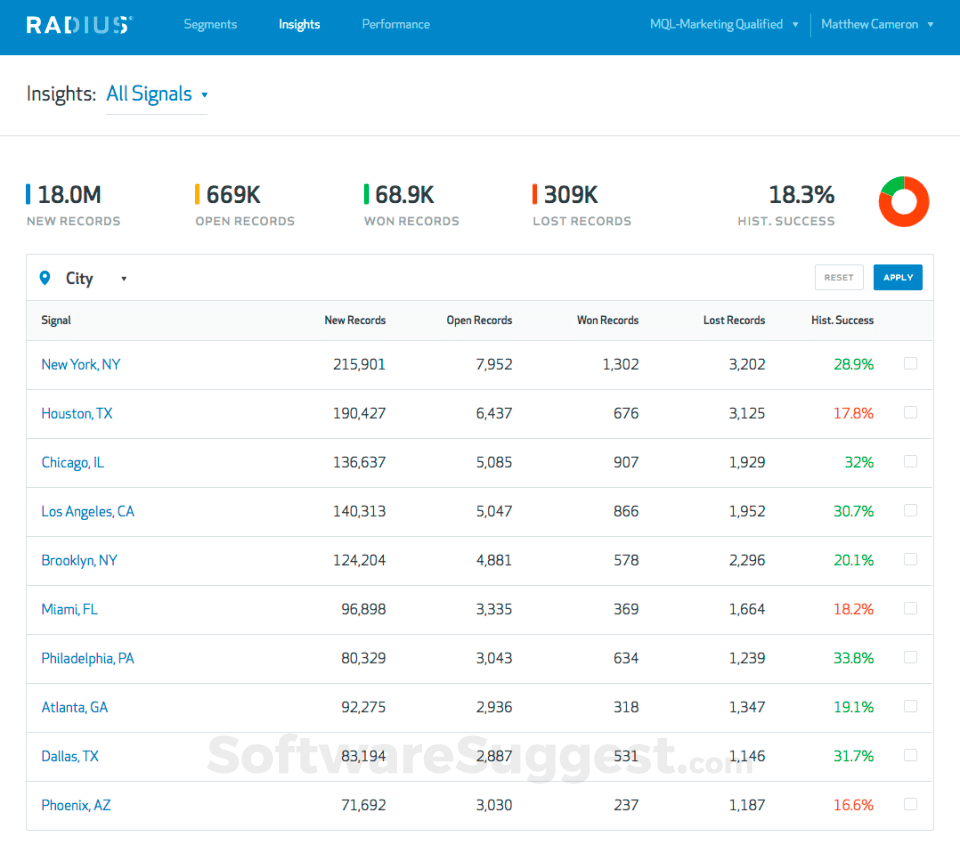Select the New York, NY row checkbox
The width and height of the screenshot is (960, 853).
(910, 364)
